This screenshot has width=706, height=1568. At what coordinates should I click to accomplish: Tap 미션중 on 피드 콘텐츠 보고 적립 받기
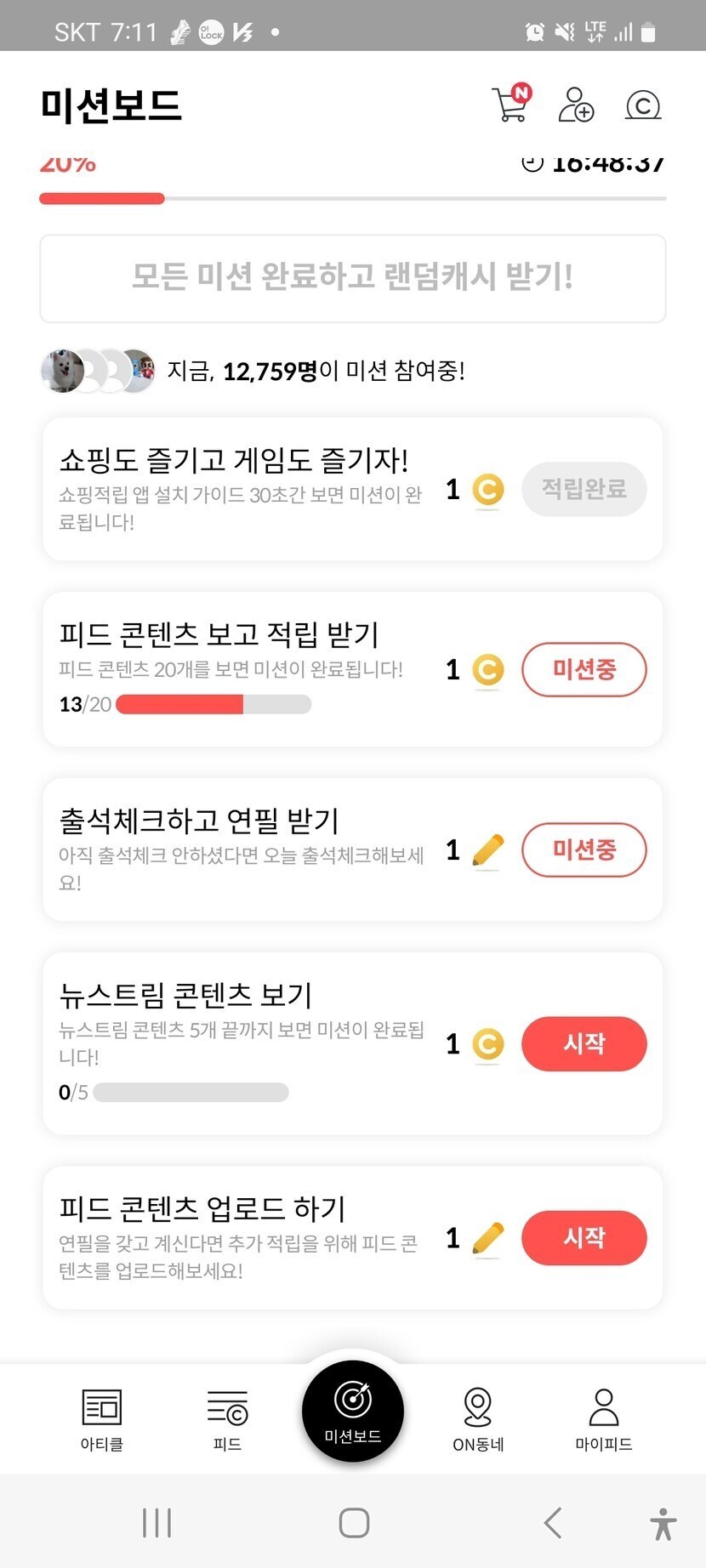coord(584,669)
